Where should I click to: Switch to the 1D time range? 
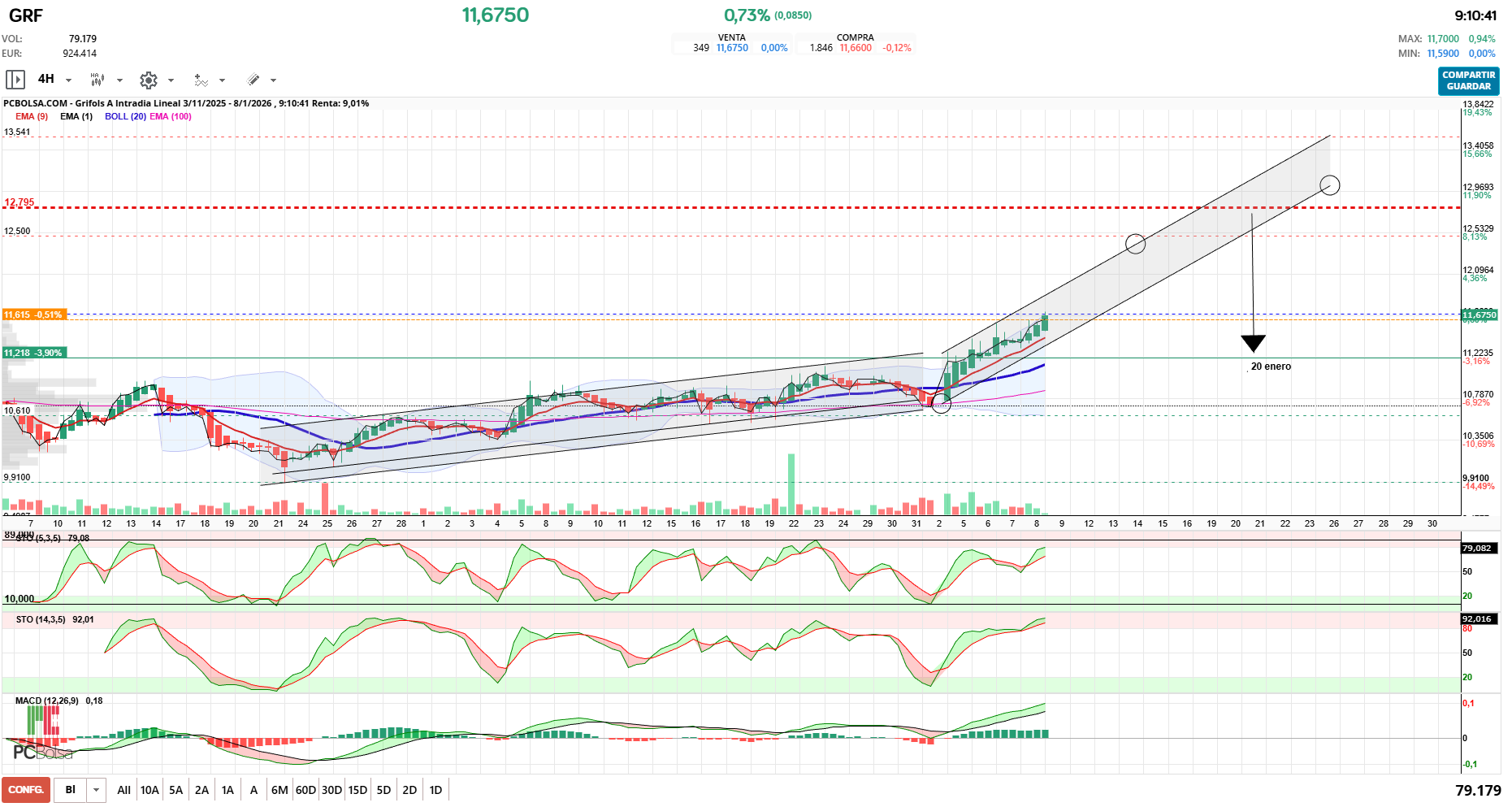[435, 790]
